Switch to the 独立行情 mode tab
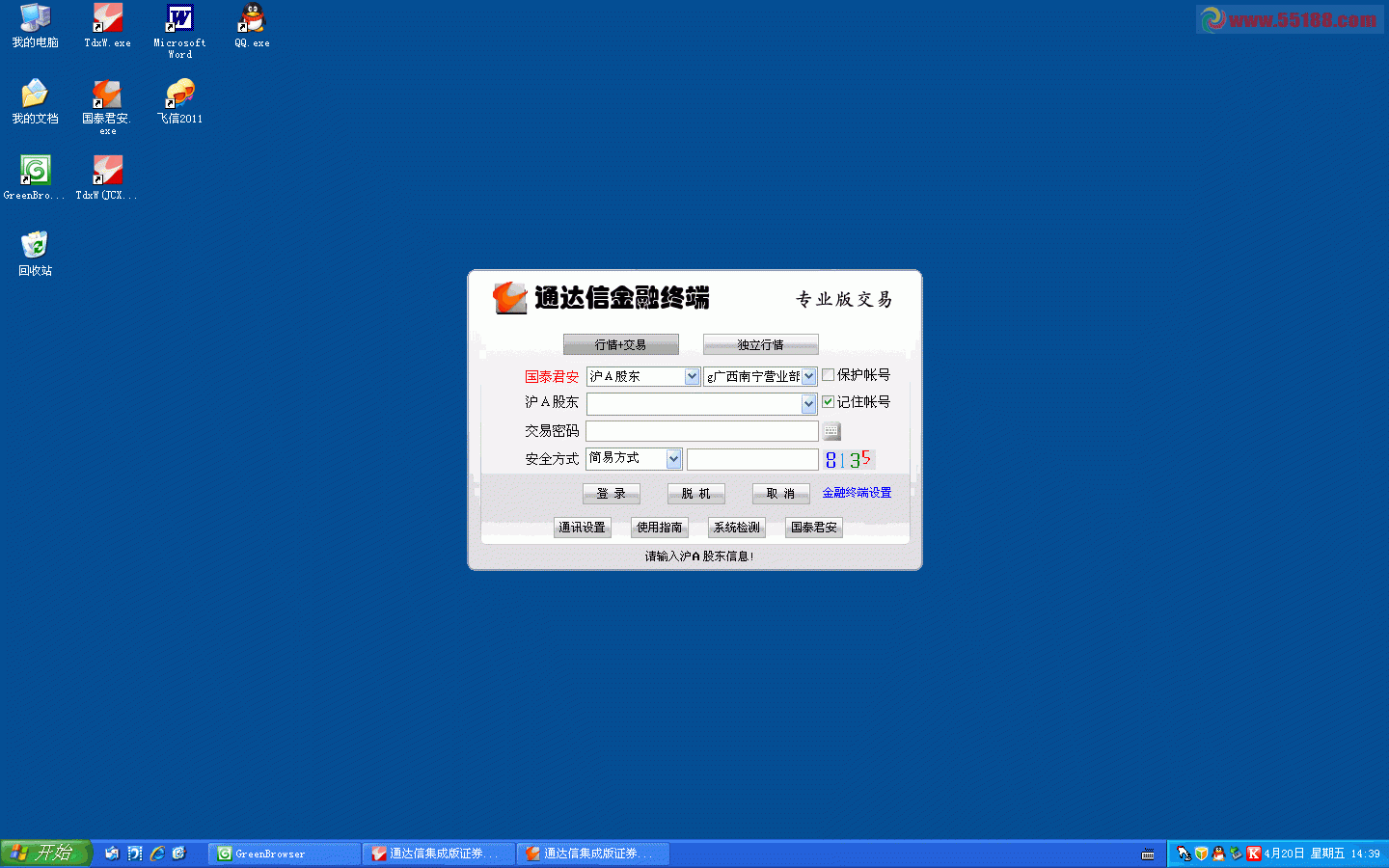This screenshot has width=1389, height=868. pos(761,344)
